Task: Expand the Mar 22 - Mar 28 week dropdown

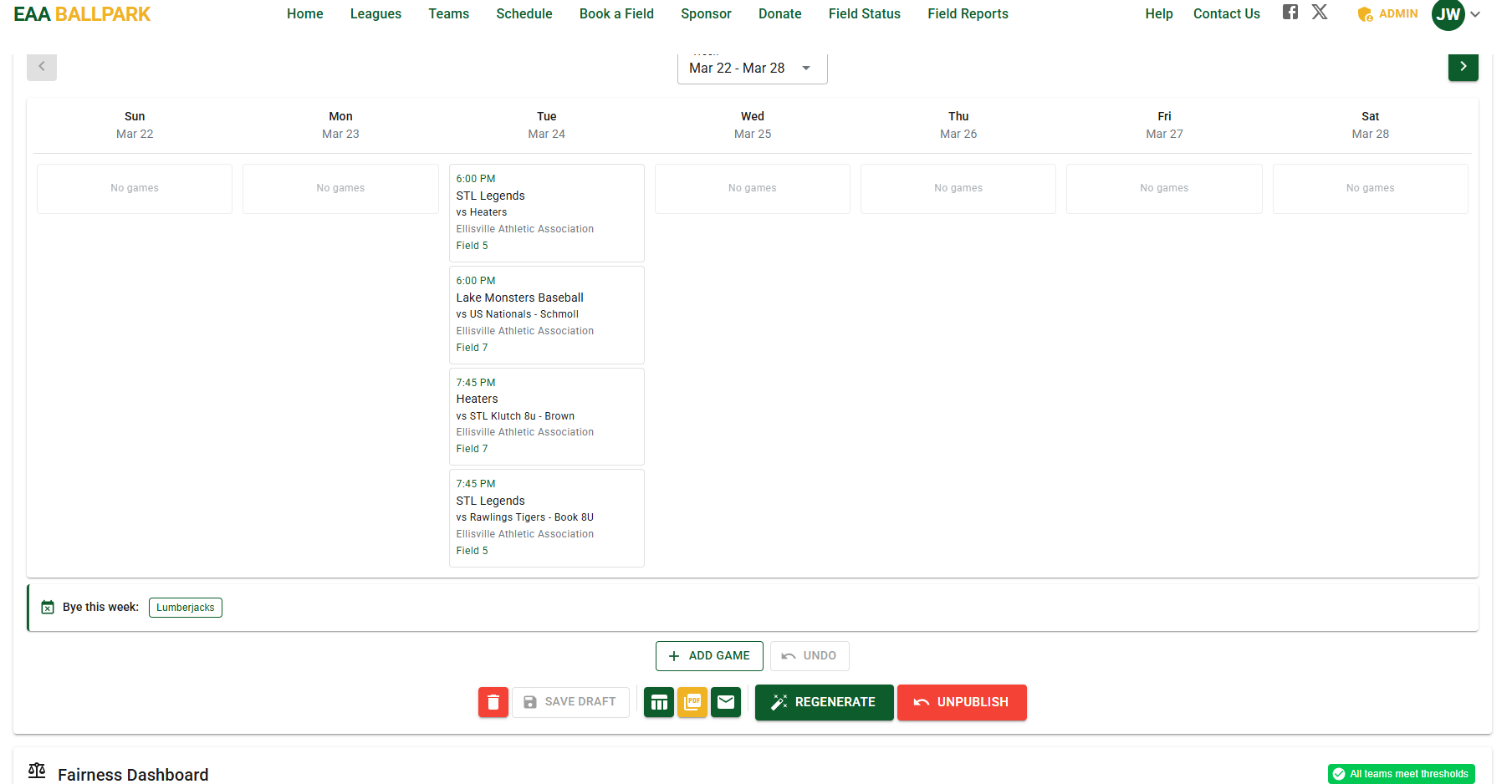Action: (753, 69)
